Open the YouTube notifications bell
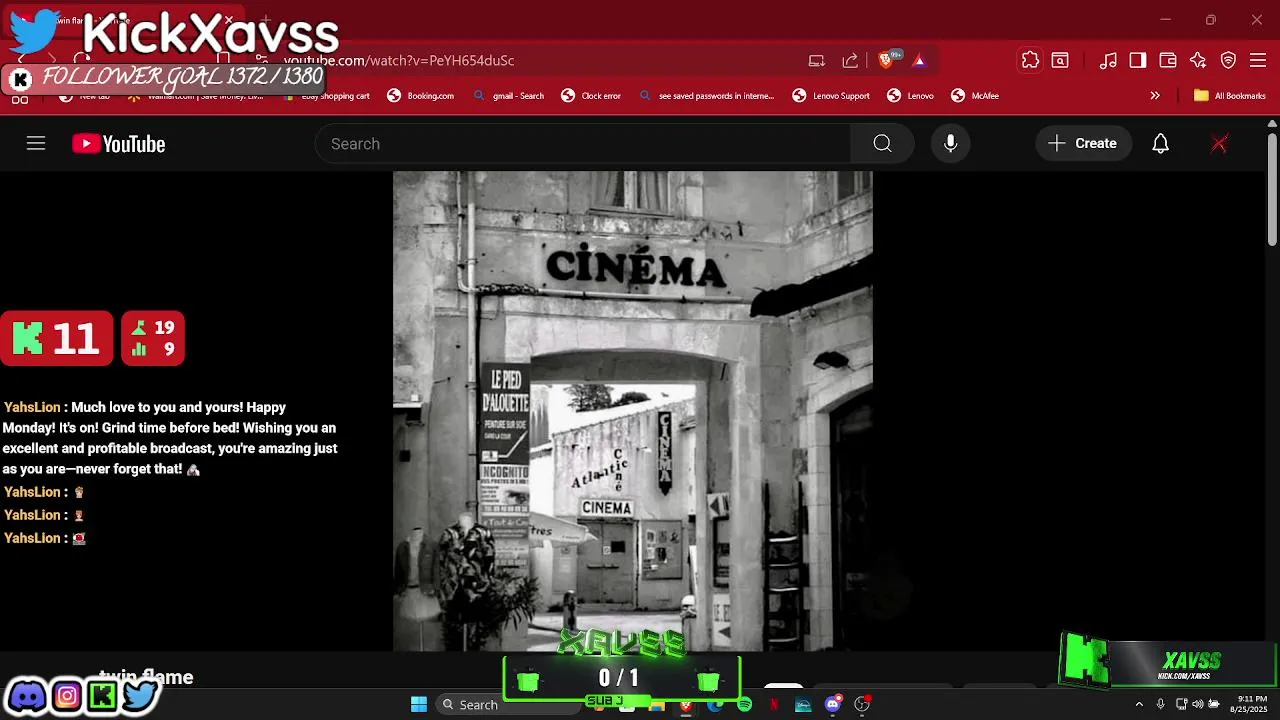The image size is (1280, 720). point(1160,144)
